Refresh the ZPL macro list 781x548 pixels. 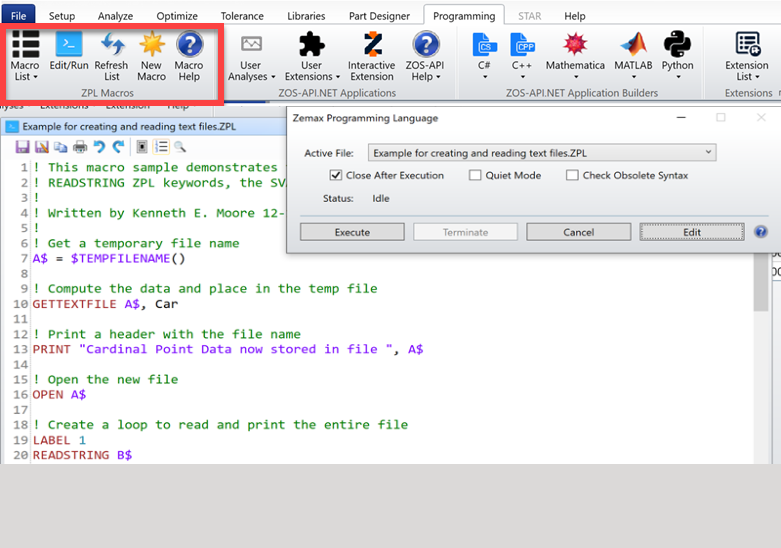pos(111,56)
